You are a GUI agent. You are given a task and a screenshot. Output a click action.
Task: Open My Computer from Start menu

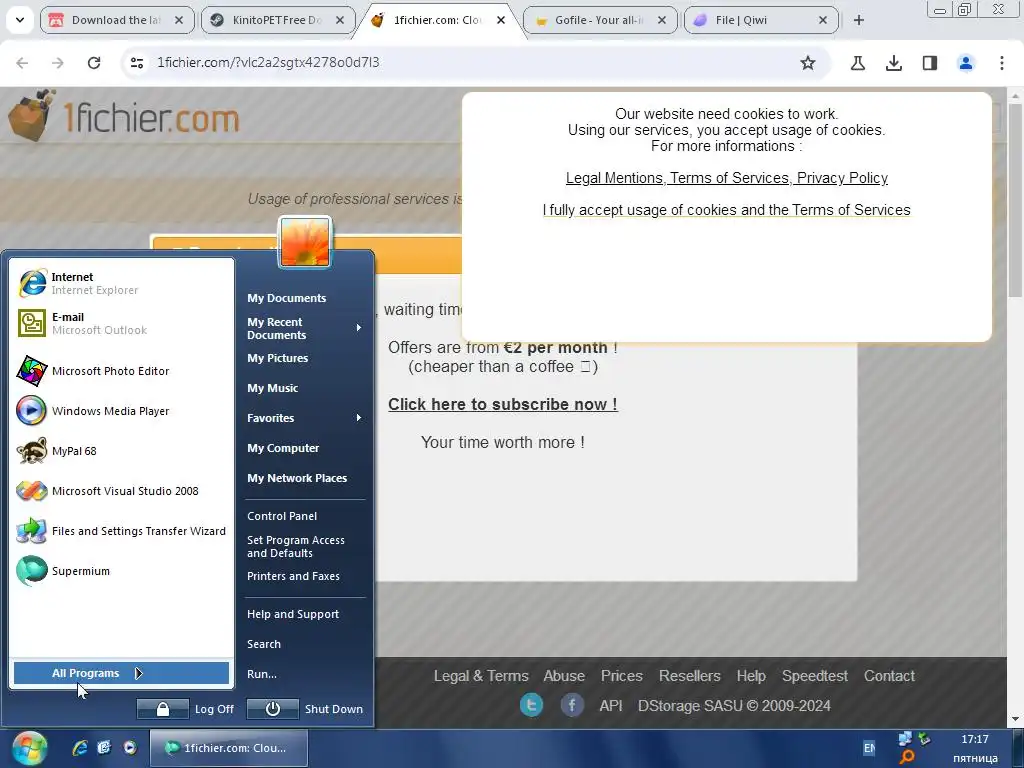283,448
